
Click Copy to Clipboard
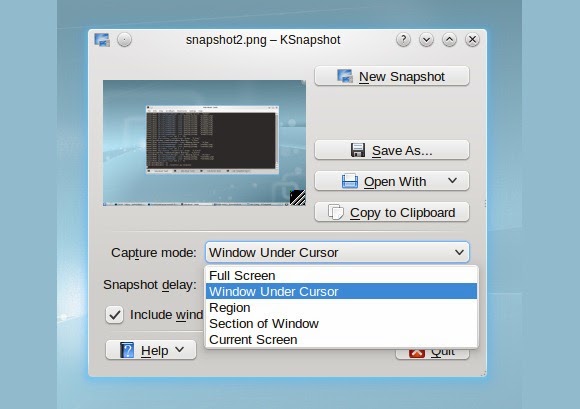[392, 212]
